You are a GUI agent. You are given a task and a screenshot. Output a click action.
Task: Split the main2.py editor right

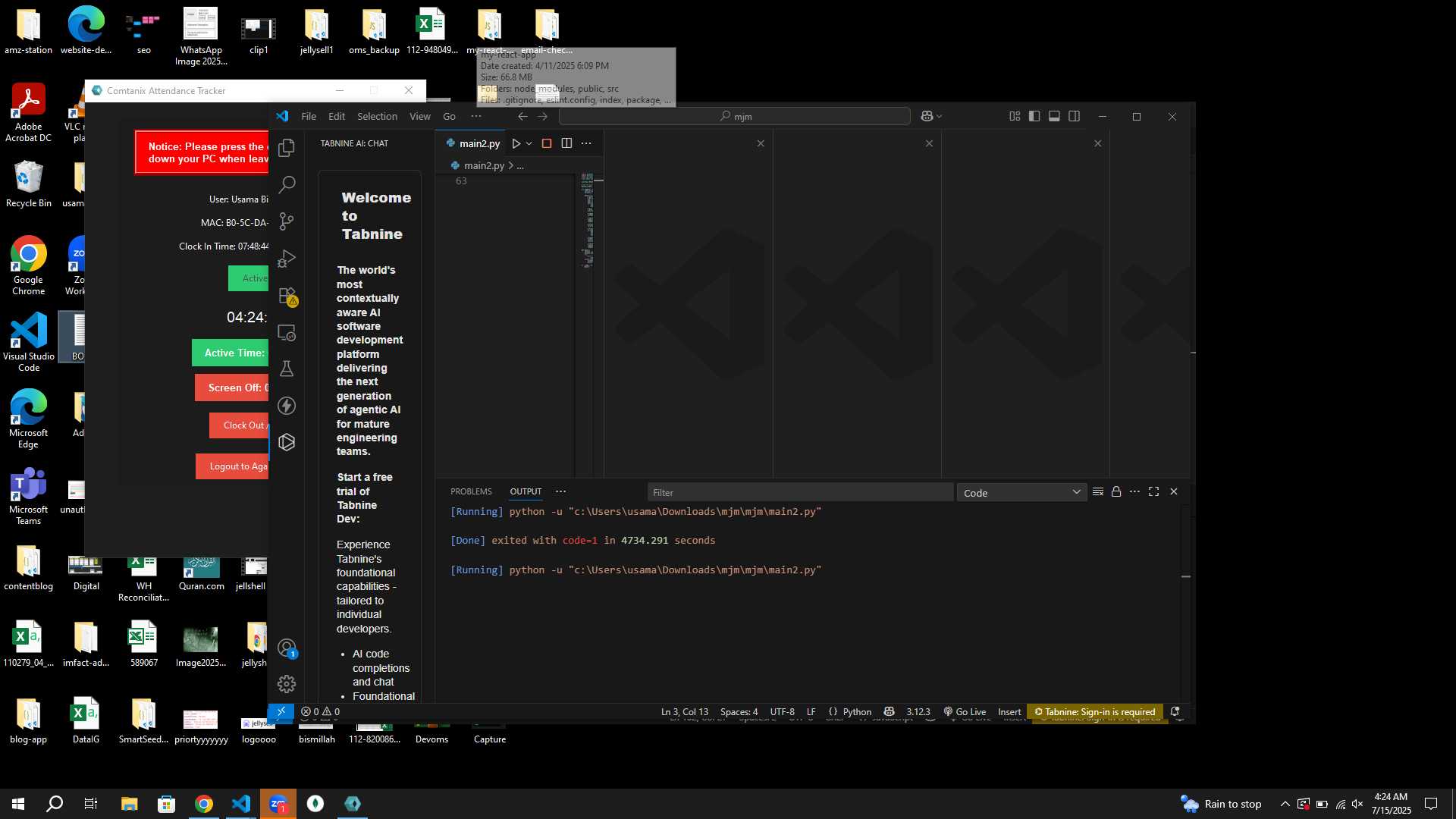(566, 143)
